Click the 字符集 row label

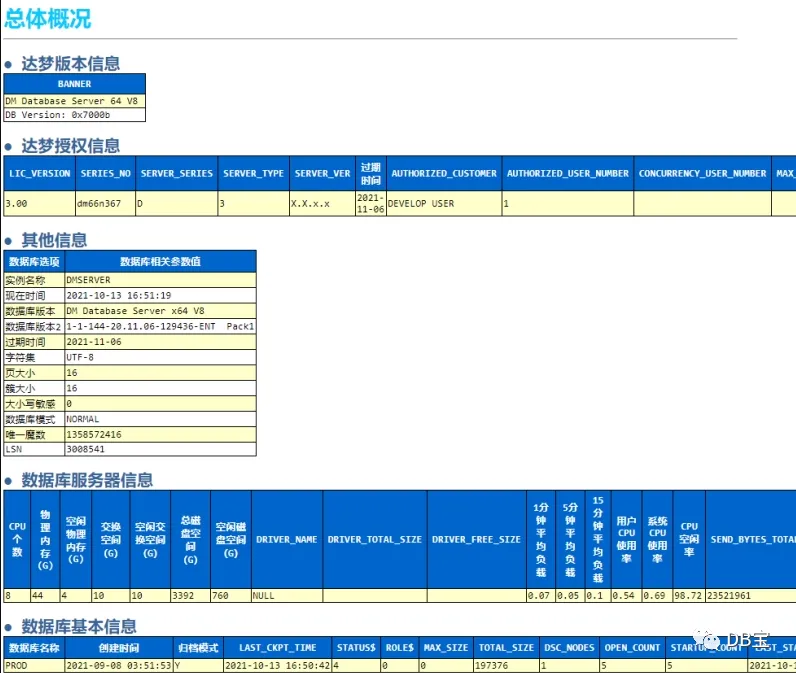34,357
